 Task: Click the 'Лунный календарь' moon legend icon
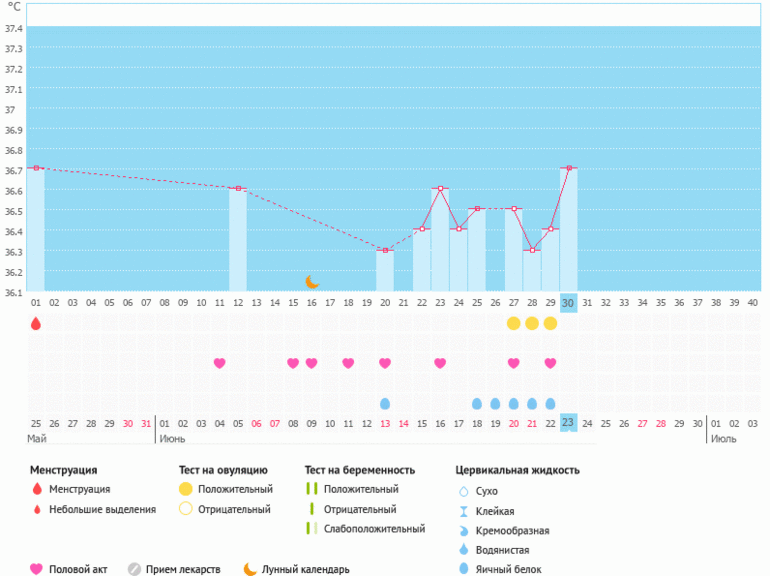250,569
